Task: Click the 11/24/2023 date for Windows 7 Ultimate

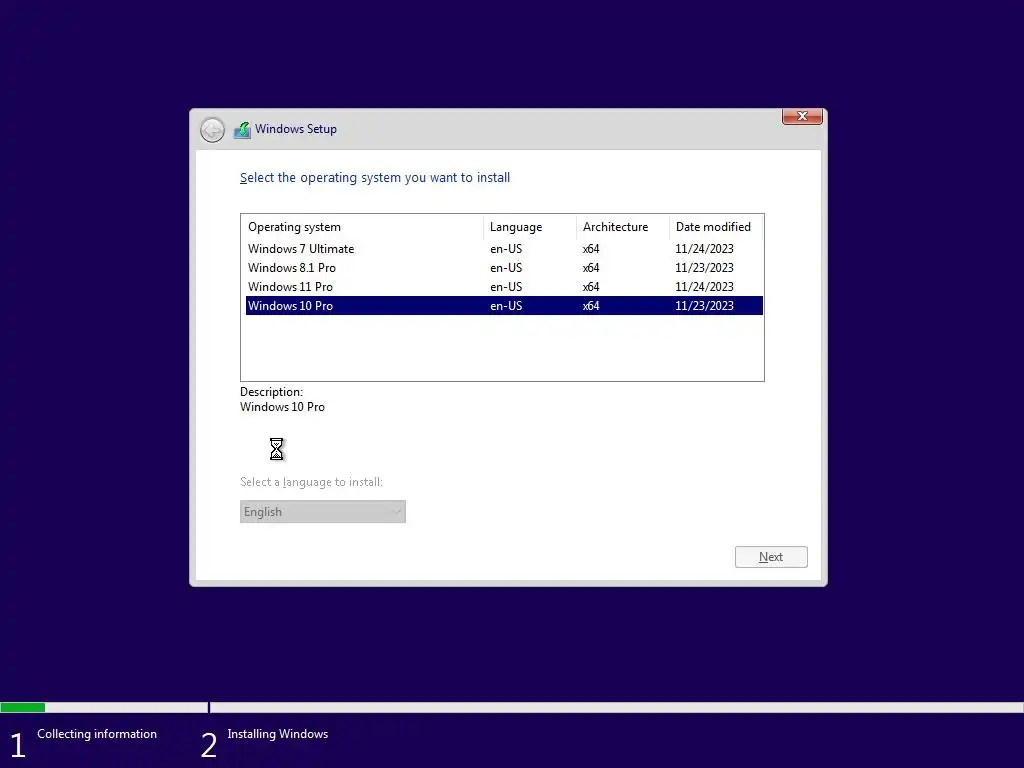Action: (704, 249)
